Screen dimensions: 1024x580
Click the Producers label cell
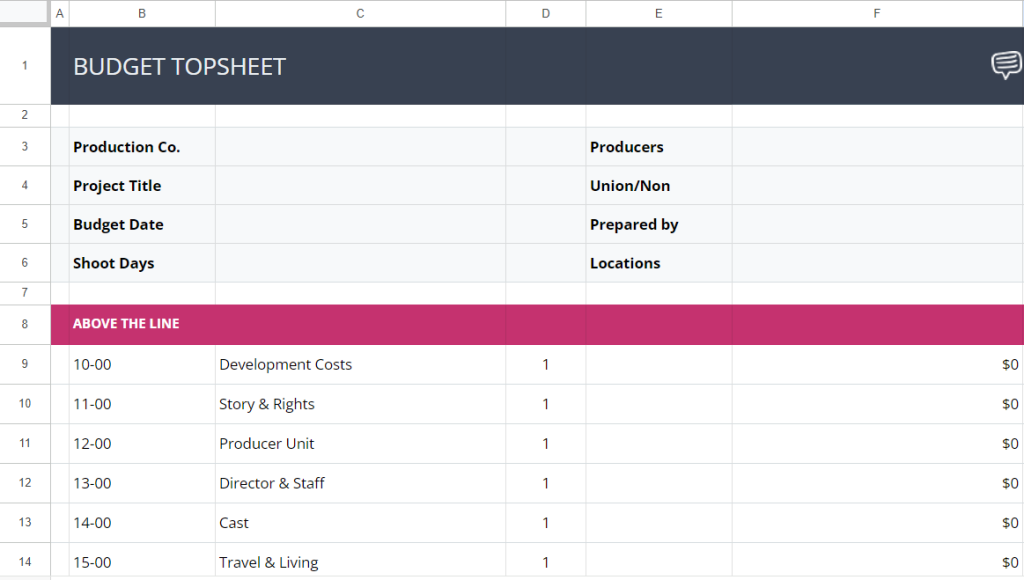658,147
